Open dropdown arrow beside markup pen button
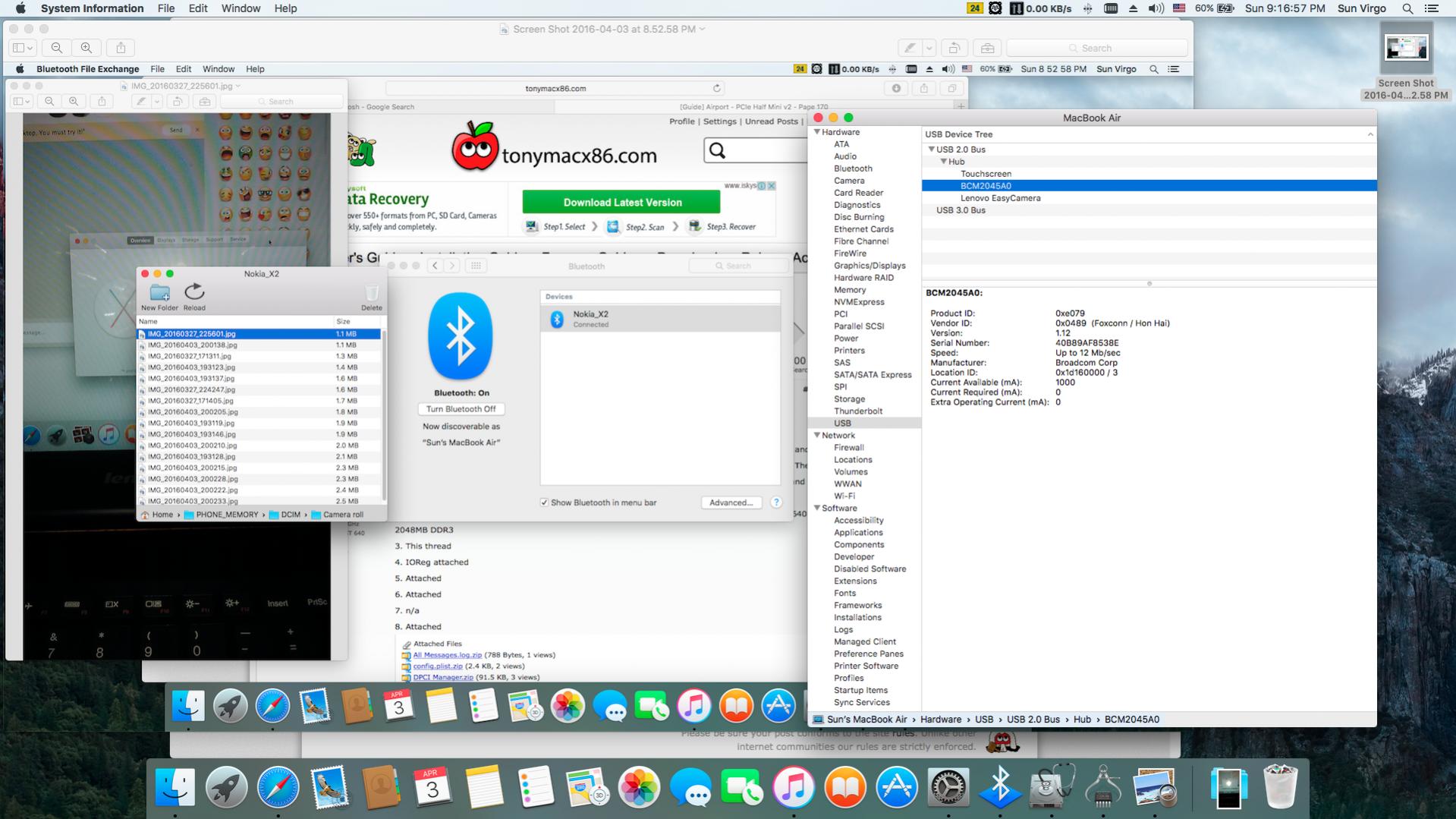 929,48
